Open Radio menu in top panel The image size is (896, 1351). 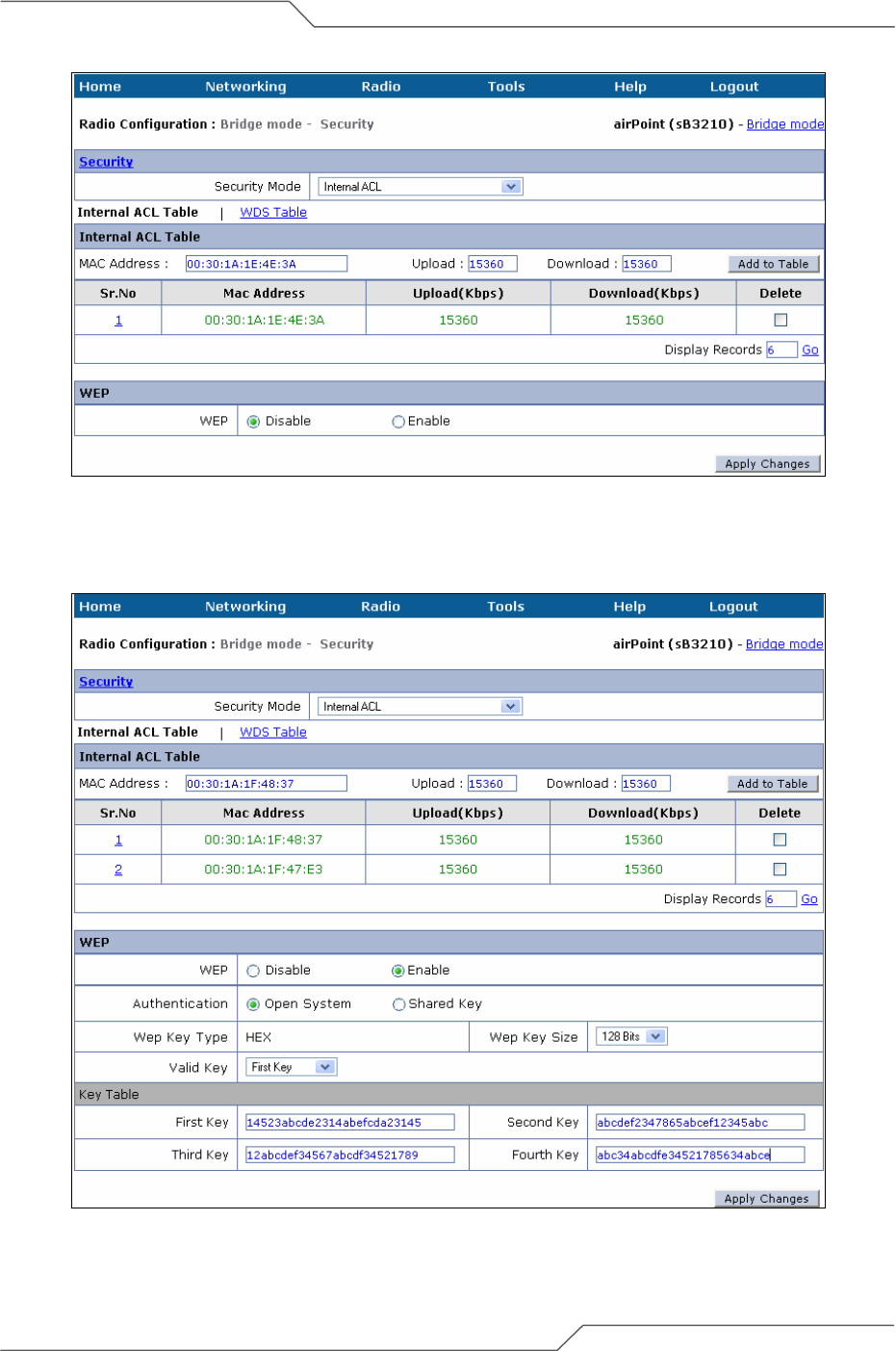pyautogui.click(x=381, y=87)
